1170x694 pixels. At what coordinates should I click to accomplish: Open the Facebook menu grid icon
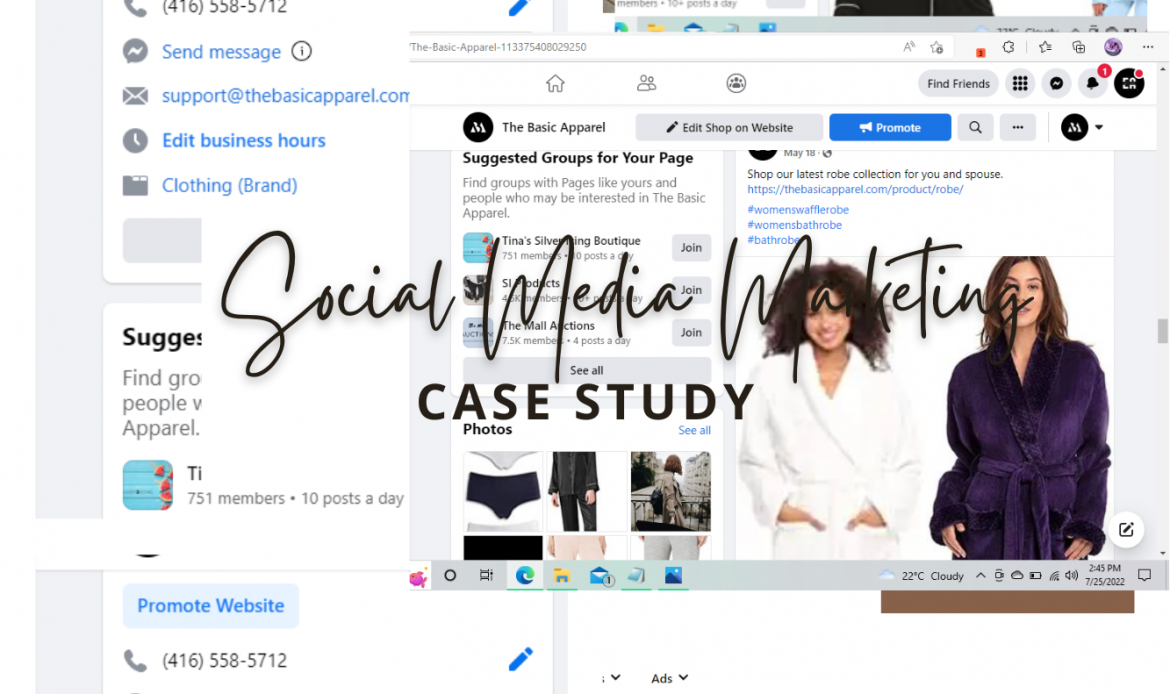click(1020, 84)
